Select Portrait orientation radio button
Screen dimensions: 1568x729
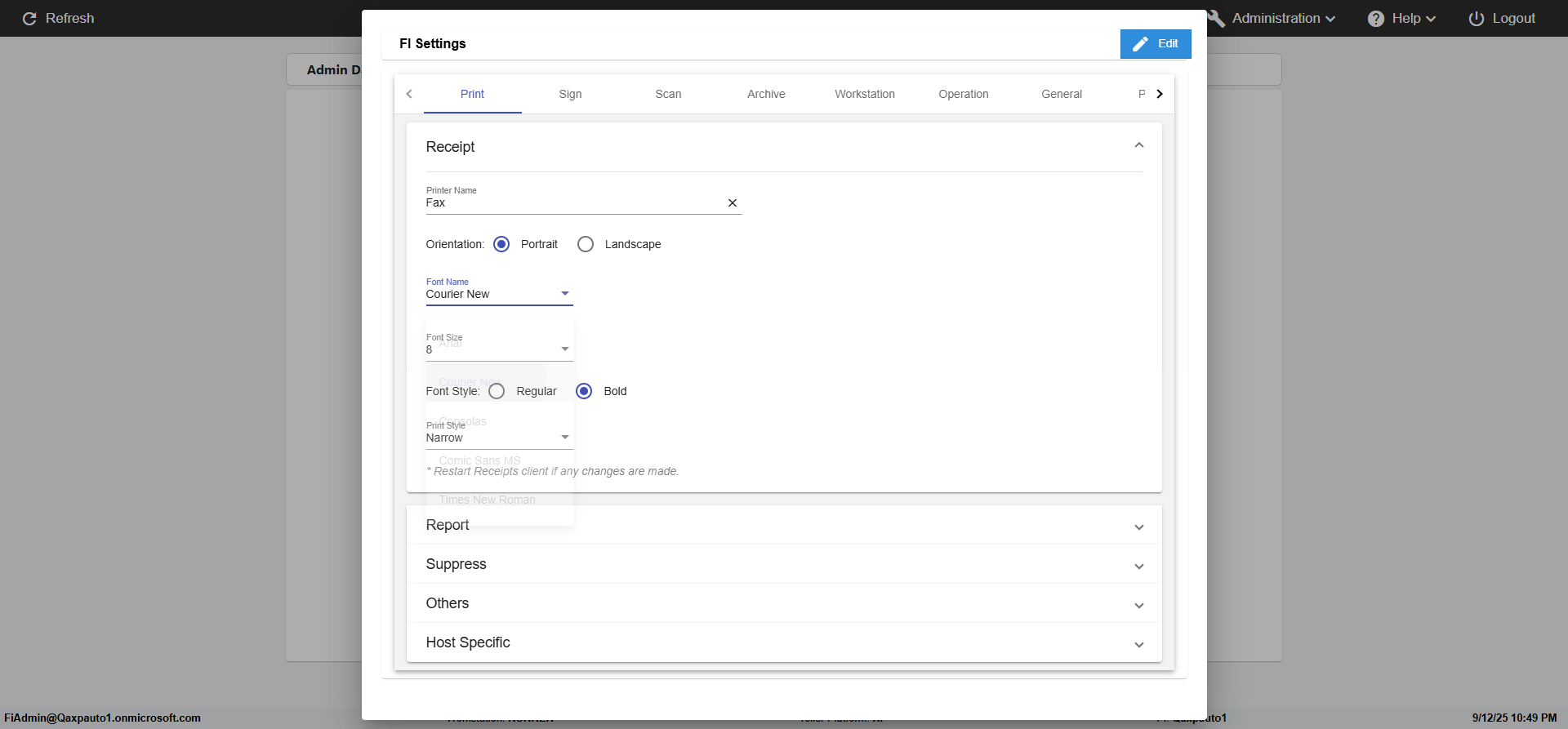click(x=501, y=244)
